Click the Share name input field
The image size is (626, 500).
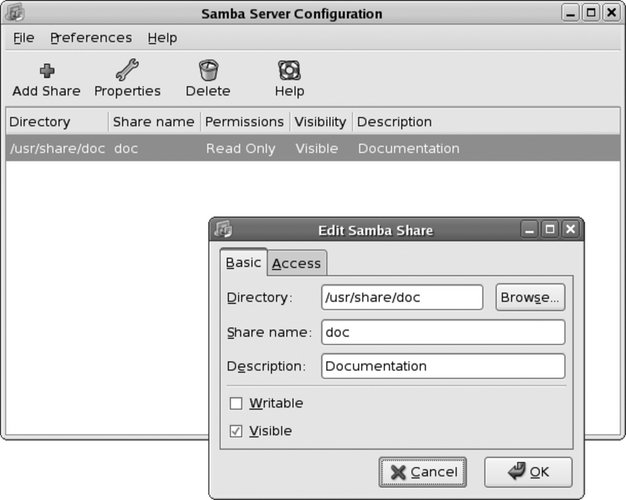coord(443,332)
